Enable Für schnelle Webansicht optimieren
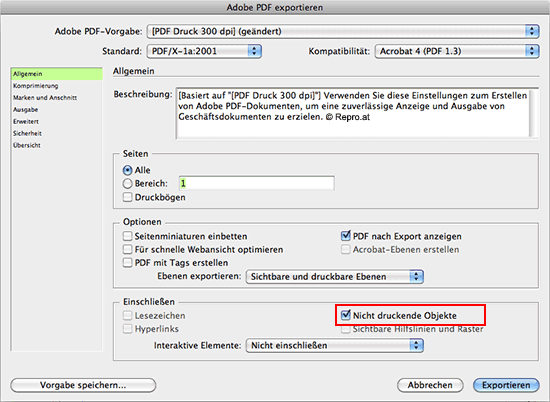The width and height of the screenshot is (550, 402). [x=127, y=249]
